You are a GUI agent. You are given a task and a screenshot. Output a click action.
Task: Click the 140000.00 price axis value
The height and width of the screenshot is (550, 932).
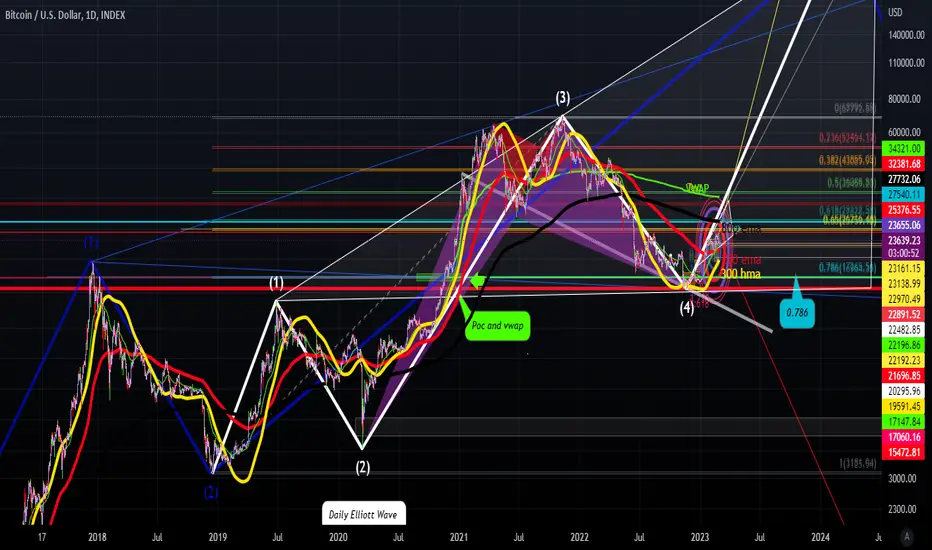pyautogui.click(x=906, y=35)
